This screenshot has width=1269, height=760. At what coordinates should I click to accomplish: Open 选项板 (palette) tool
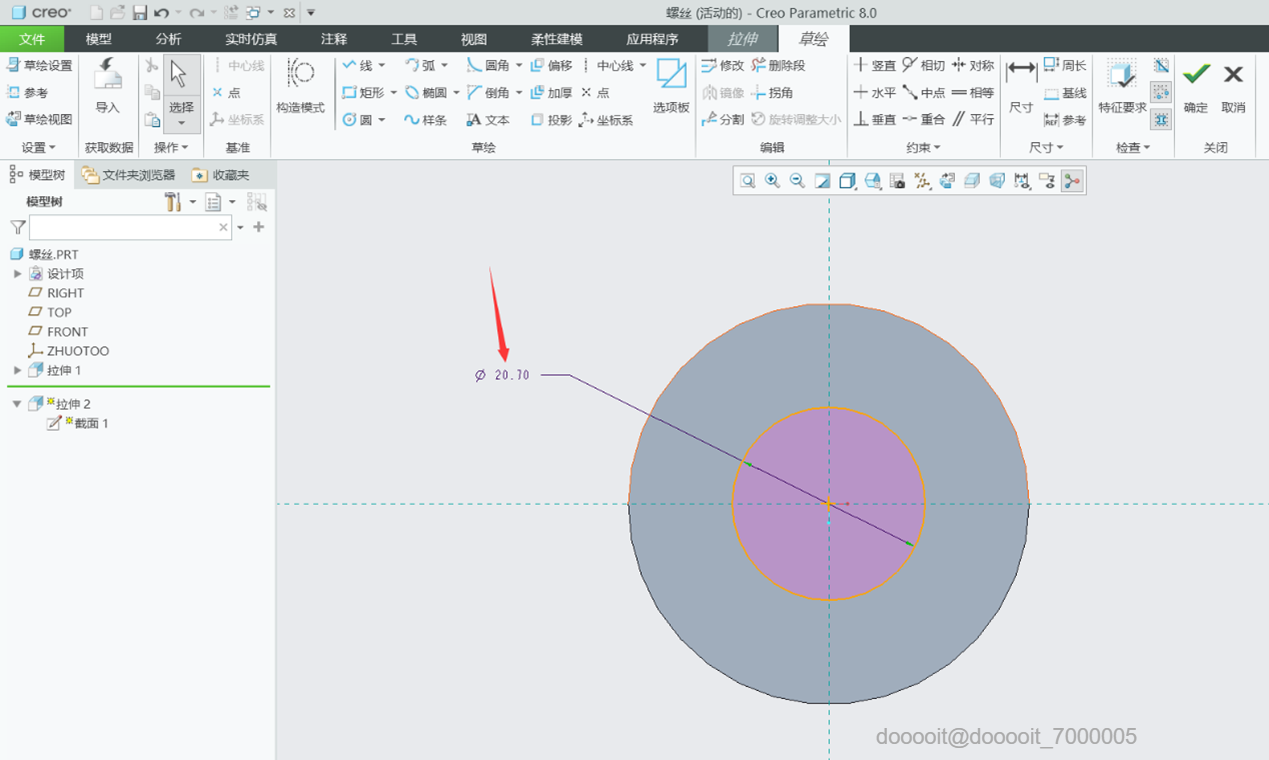[x=671, y=86]
